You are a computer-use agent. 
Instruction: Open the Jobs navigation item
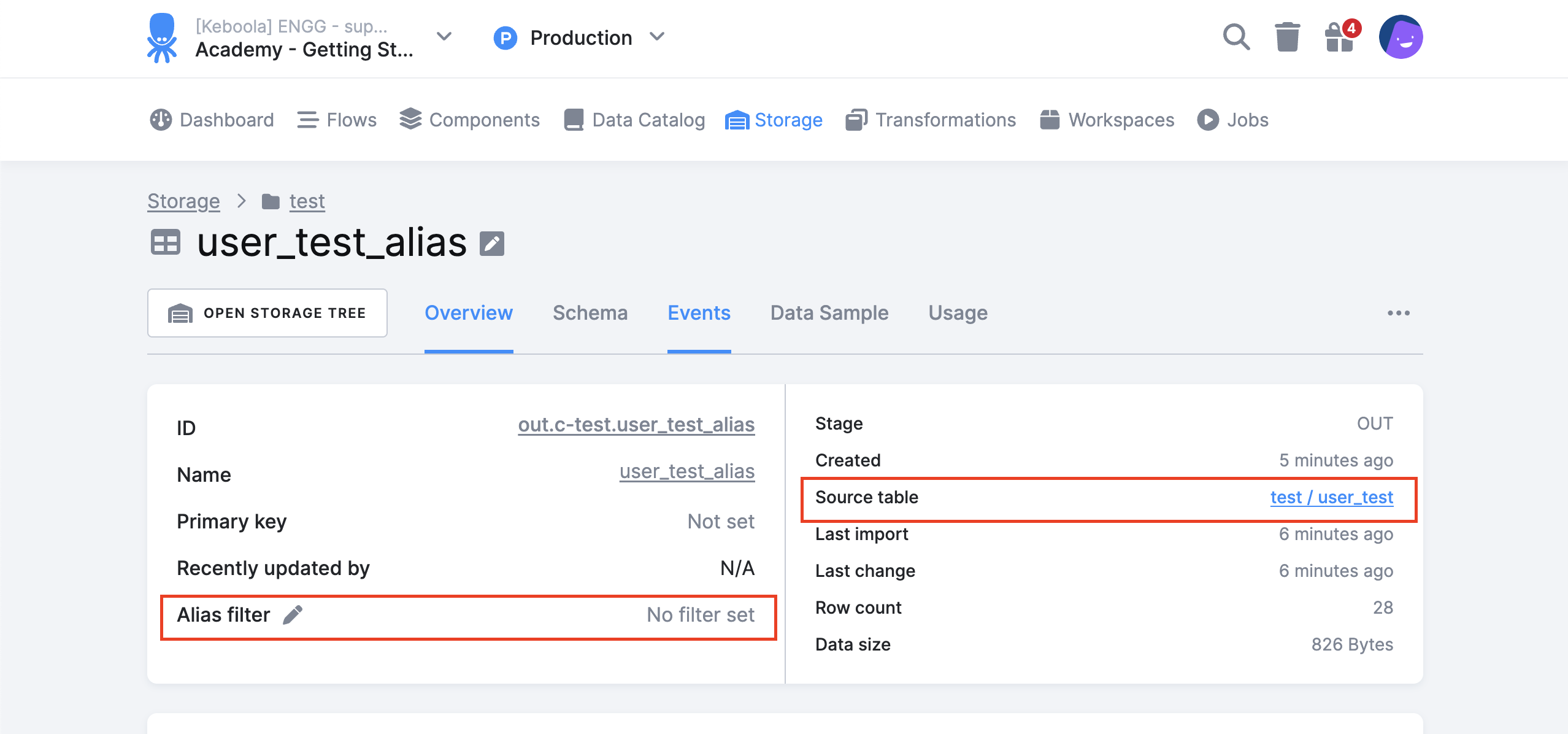click(1233, 120)
